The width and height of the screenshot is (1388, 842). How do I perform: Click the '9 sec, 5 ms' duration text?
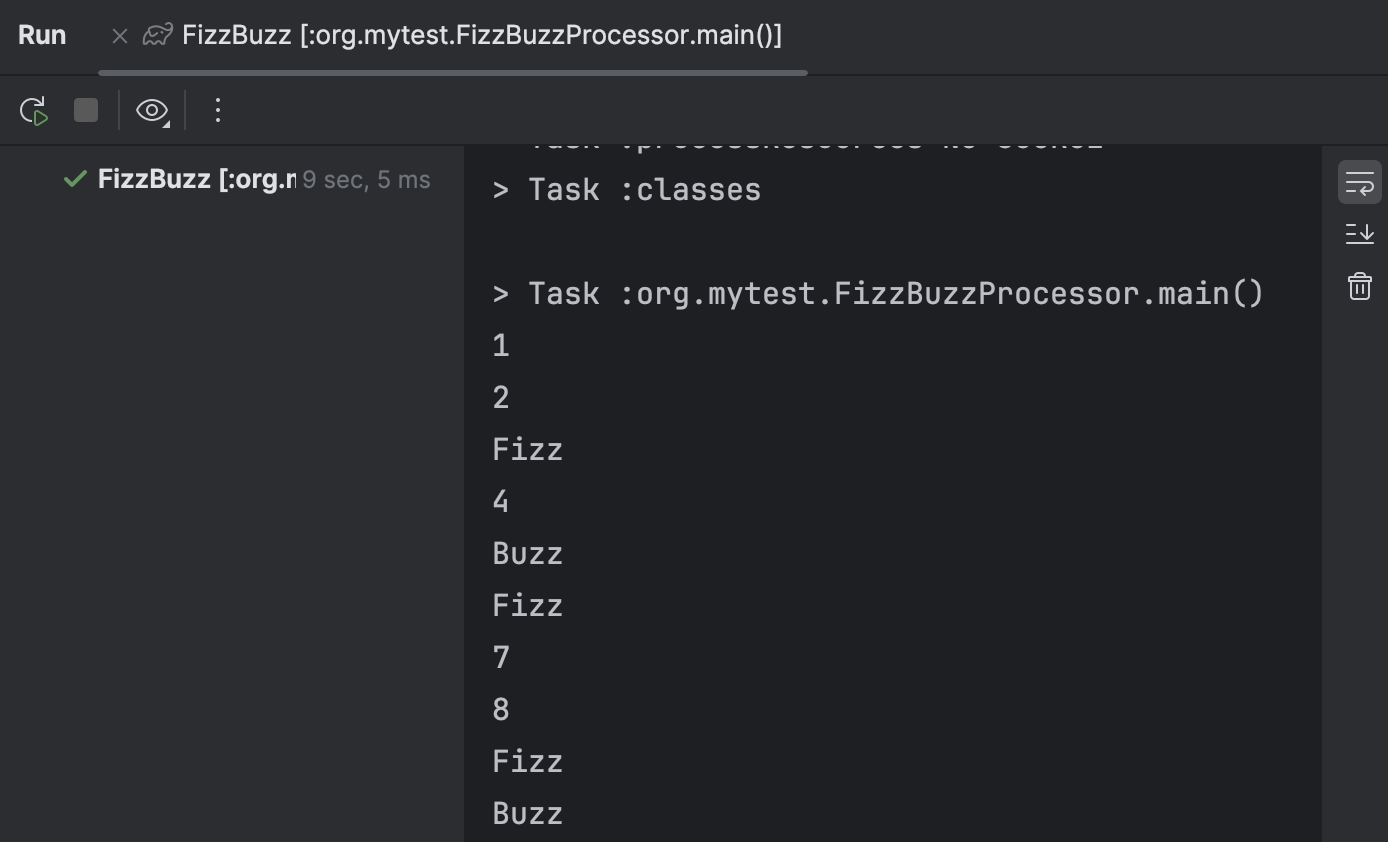click(366, 179)
